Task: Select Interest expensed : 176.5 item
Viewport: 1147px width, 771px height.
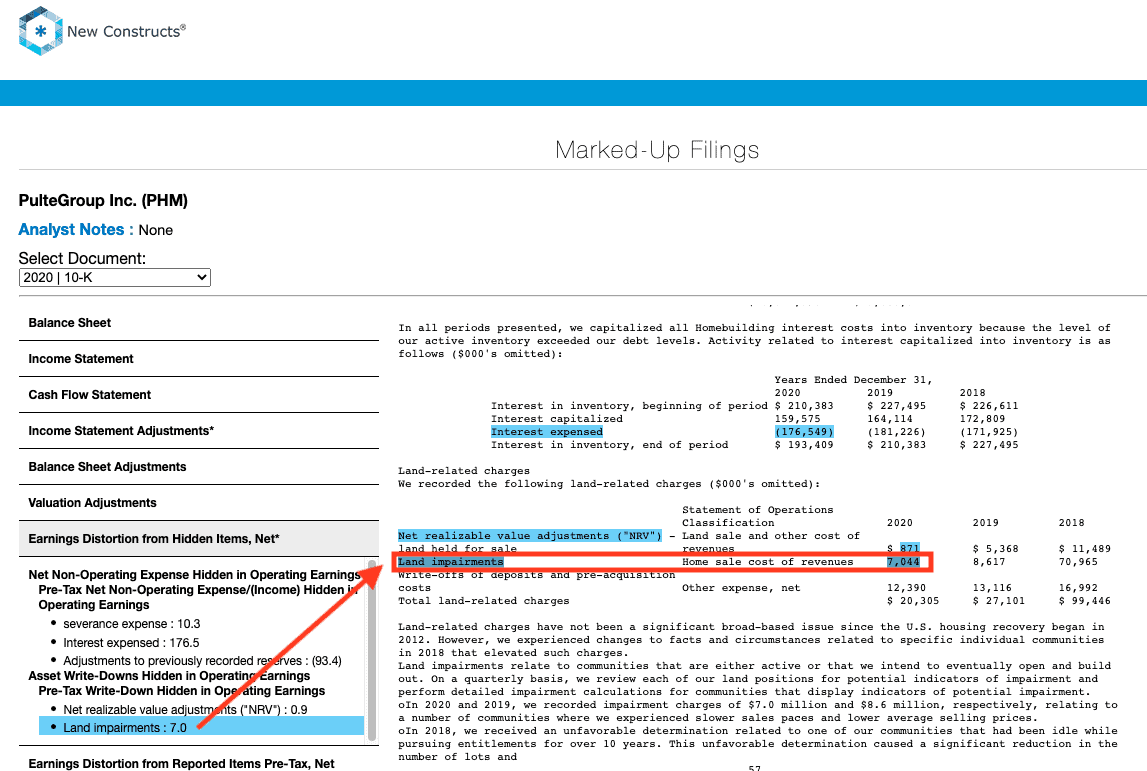Action: (131, 643)
